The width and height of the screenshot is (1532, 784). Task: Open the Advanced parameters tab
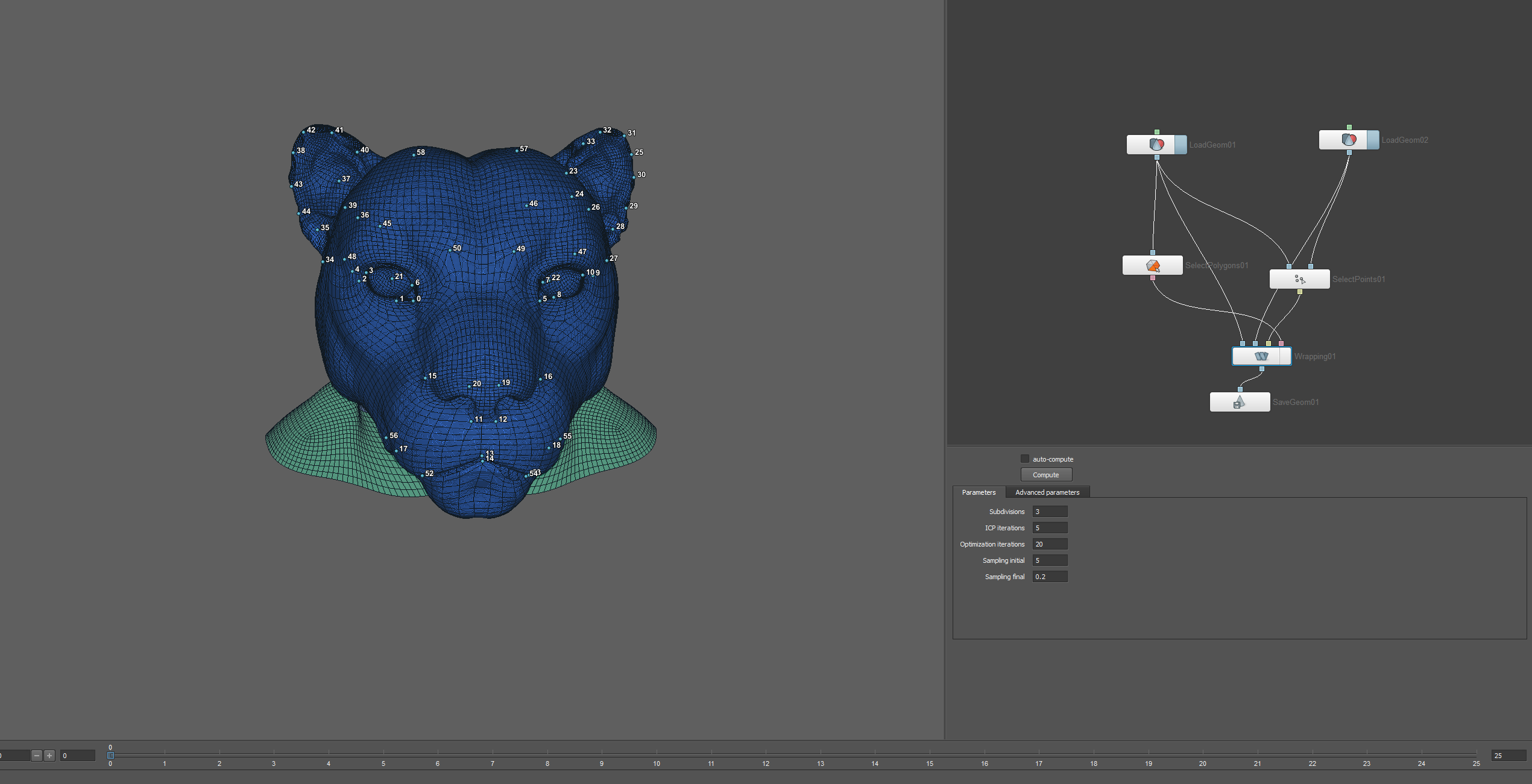point(1047,492)
